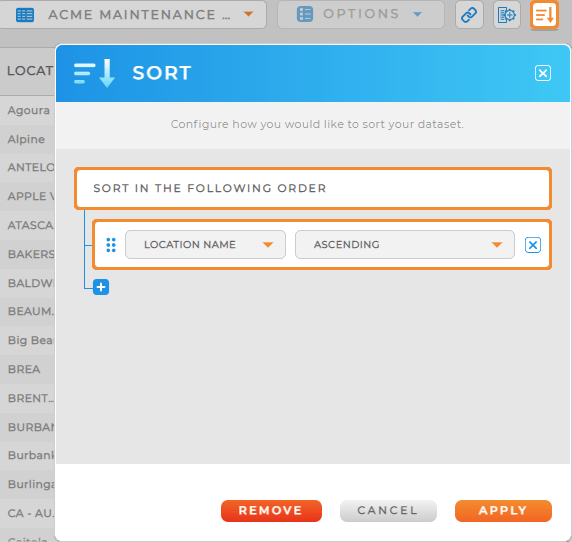The height and width of the screenshot is (542, 572).
Task: Open the Location Name column dropdown
Action: (205, 244)
